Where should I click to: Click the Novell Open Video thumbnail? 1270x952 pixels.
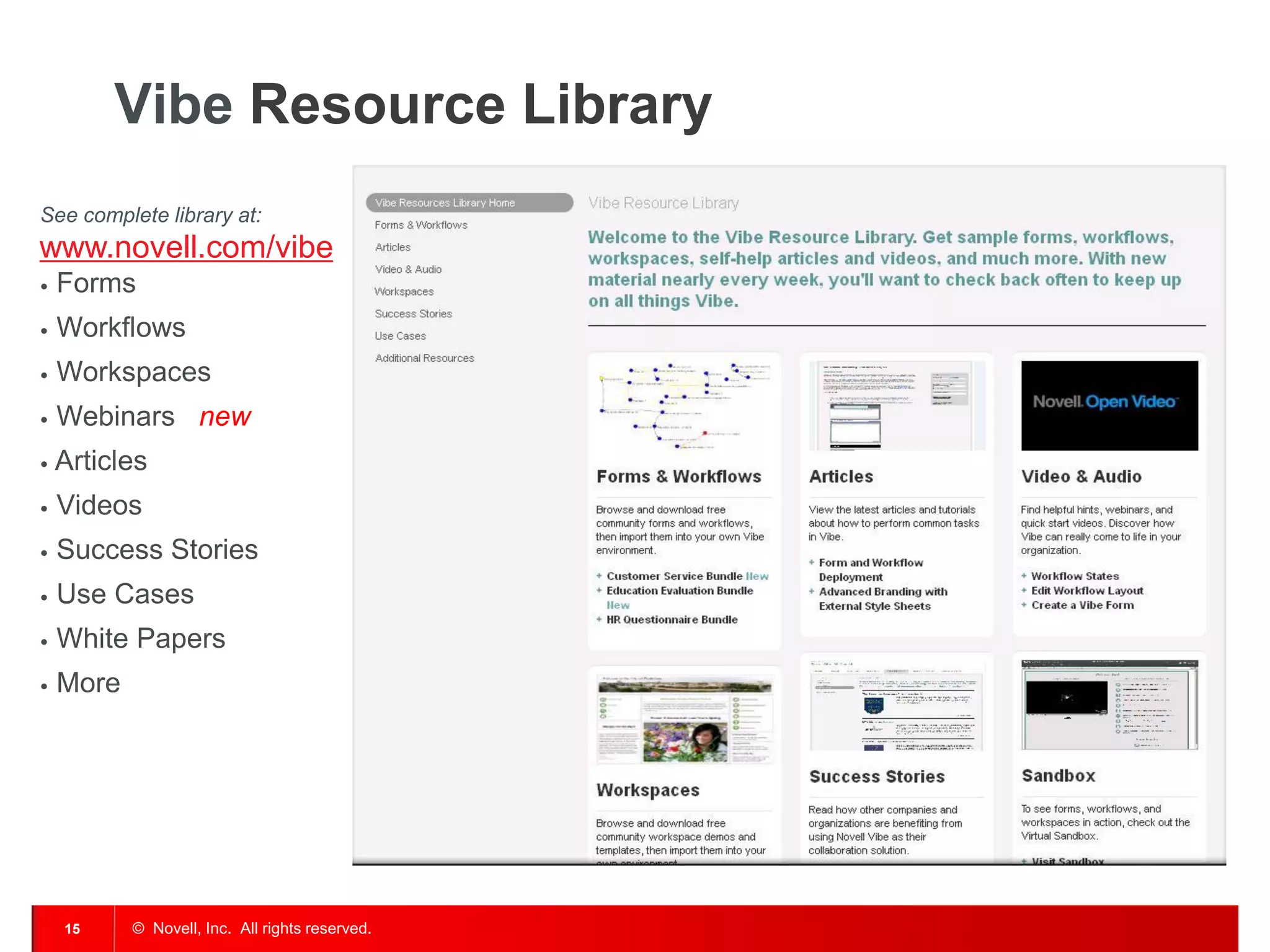(x=1109, y=405)
